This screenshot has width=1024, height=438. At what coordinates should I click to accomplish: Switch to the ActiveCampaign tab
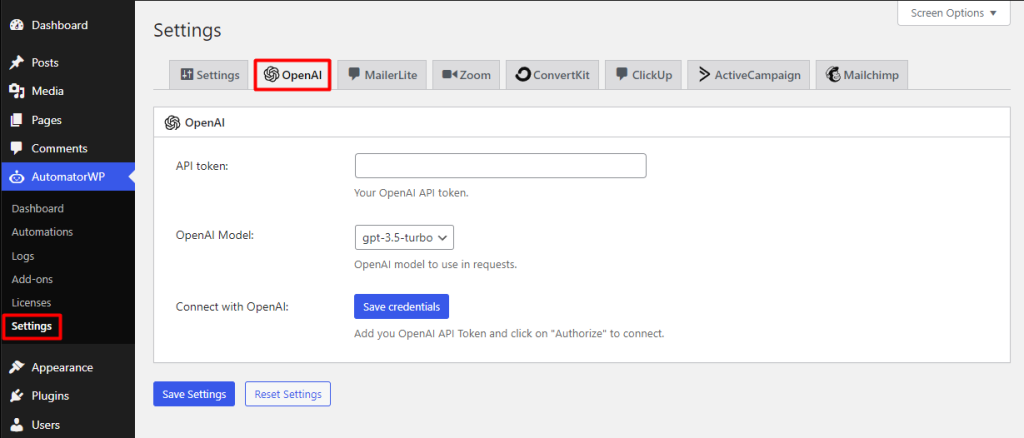tap(749, 75)
